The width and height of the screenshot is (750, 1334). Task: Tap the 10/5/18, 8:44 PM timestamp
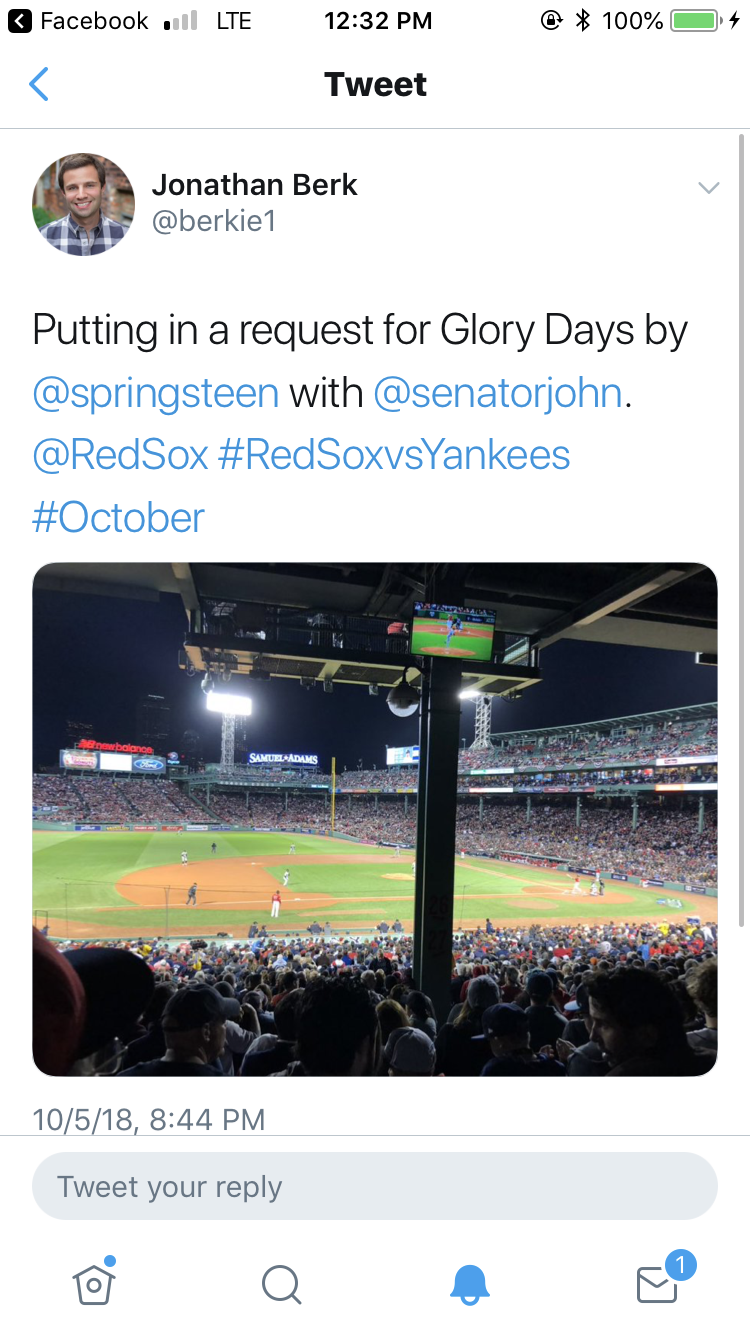(x=149, y=1119)
